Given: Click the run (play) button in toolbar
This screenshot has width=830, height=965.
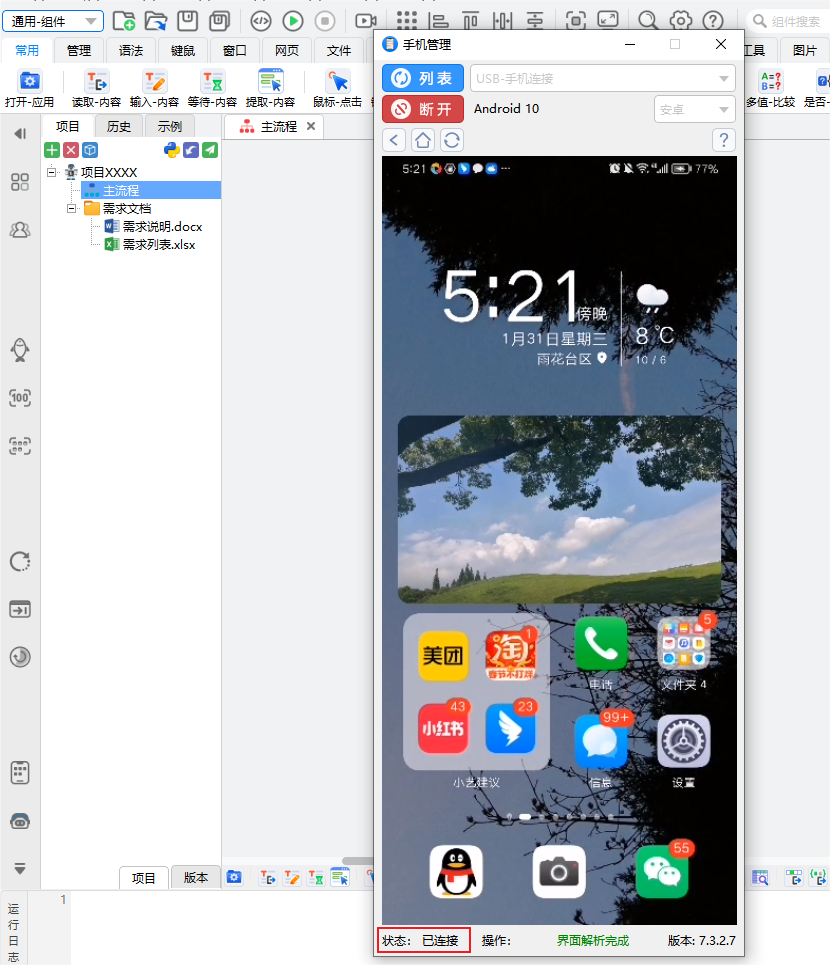Looking at the screenshot, I should coord(292,21).
